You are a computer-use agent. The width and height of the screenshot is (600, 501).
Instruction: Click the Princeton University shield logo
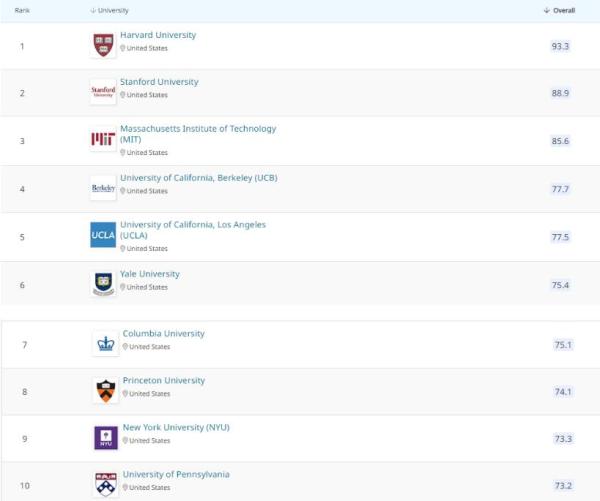click(x=106, y=390)
